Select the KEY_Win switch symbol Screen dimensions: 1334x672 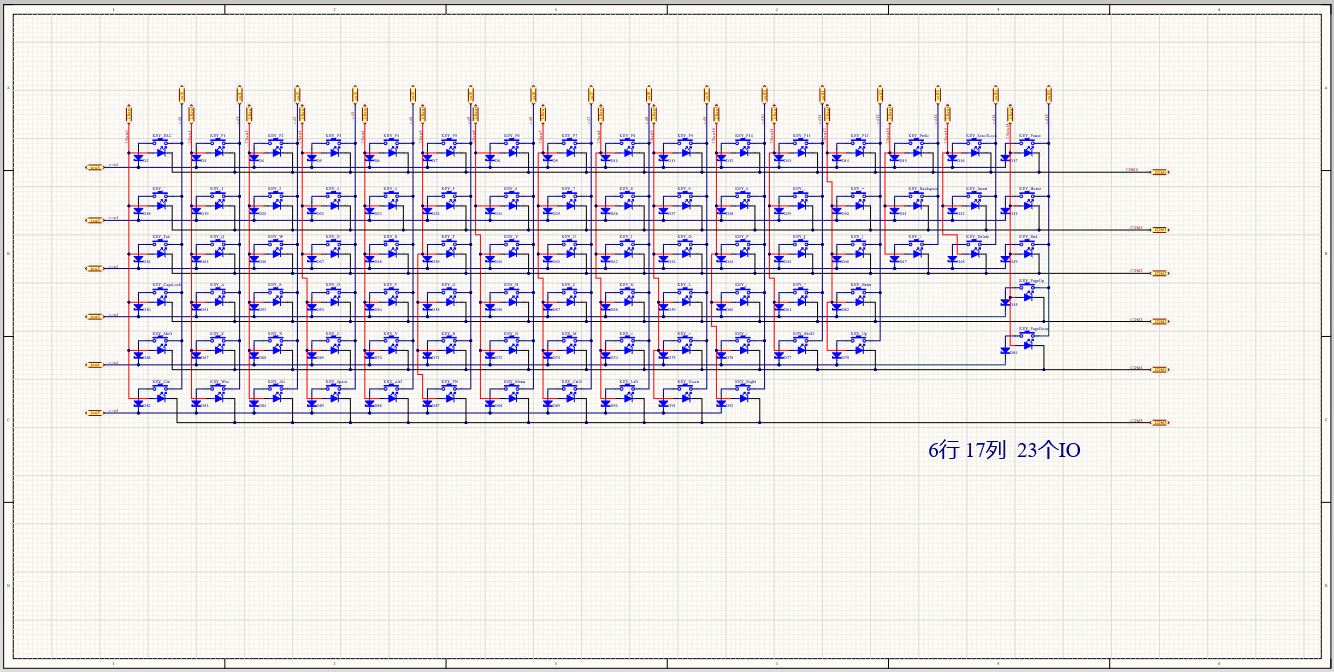coord(218,389)
